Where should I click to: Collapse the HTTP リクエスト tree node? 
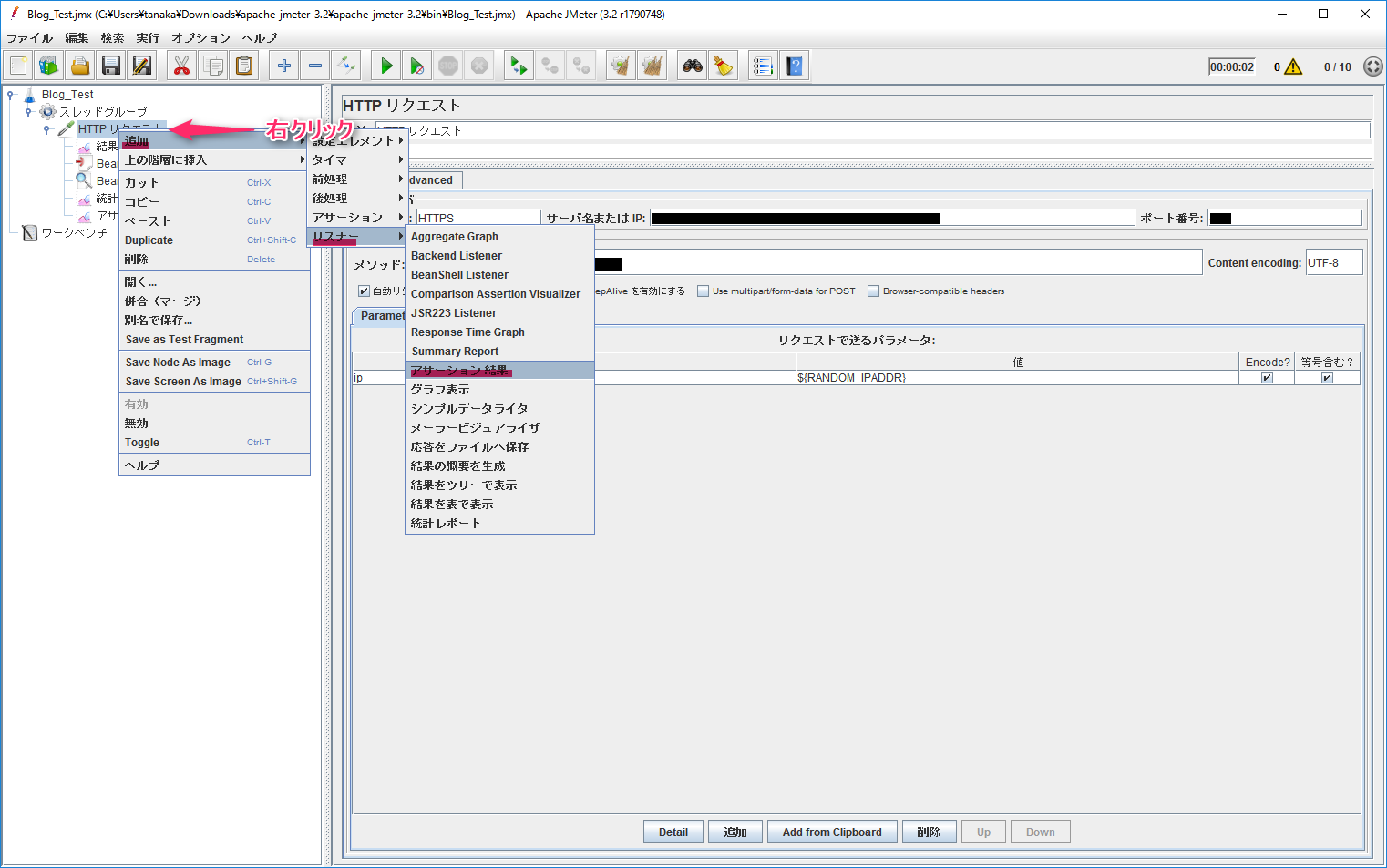46,129
